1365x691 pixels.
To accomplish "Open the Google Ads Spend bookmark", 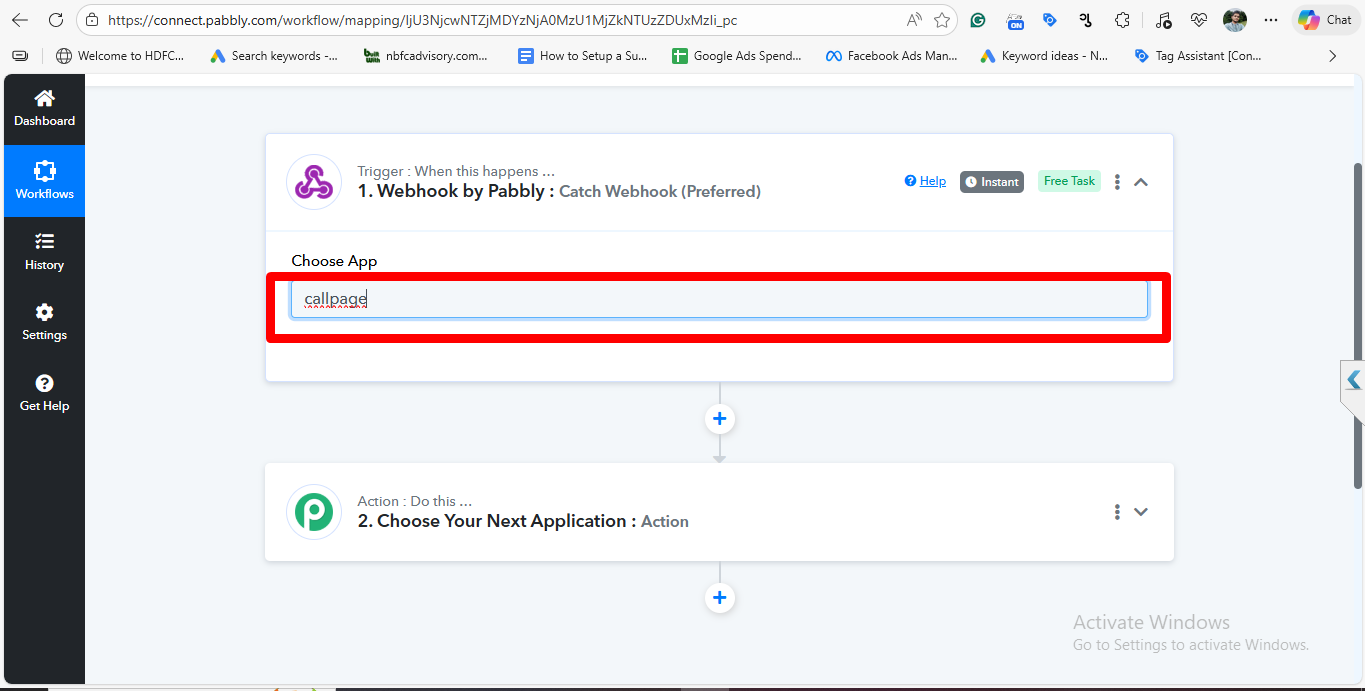I will tap(736, 56).
